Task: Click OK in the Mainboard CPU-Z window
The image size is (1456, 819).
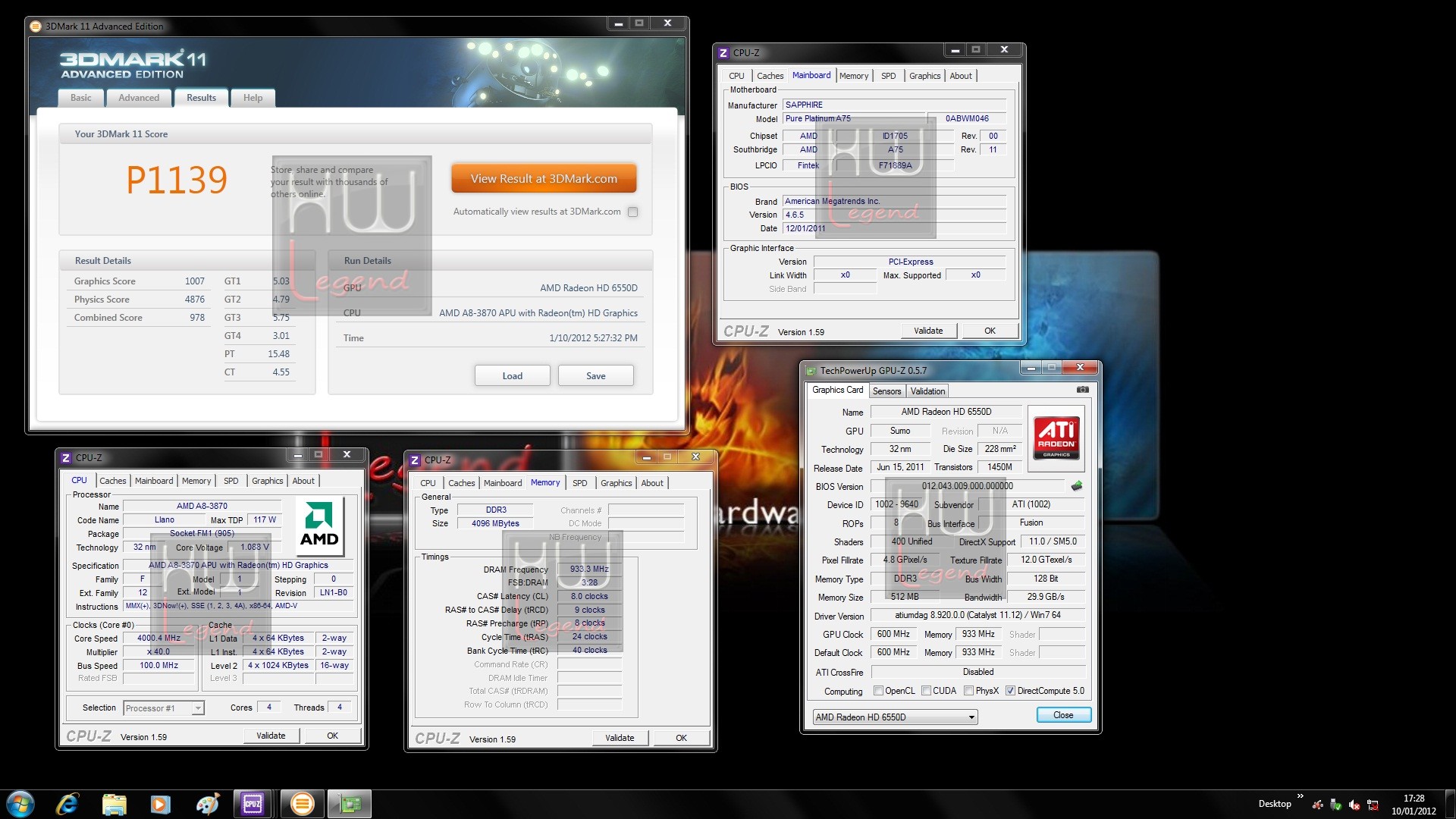Action: tap(990, 331)
